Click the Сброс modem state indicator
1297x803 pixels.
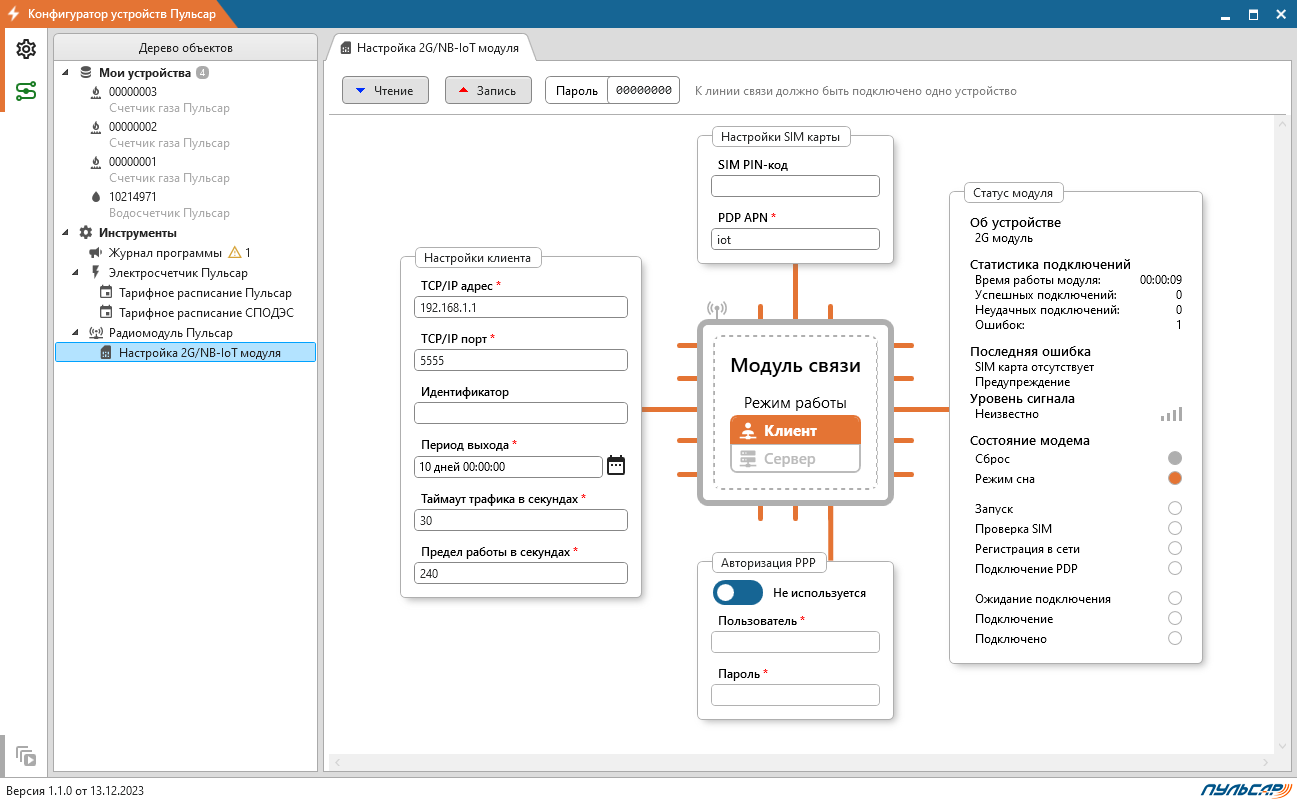(1175, 459)
